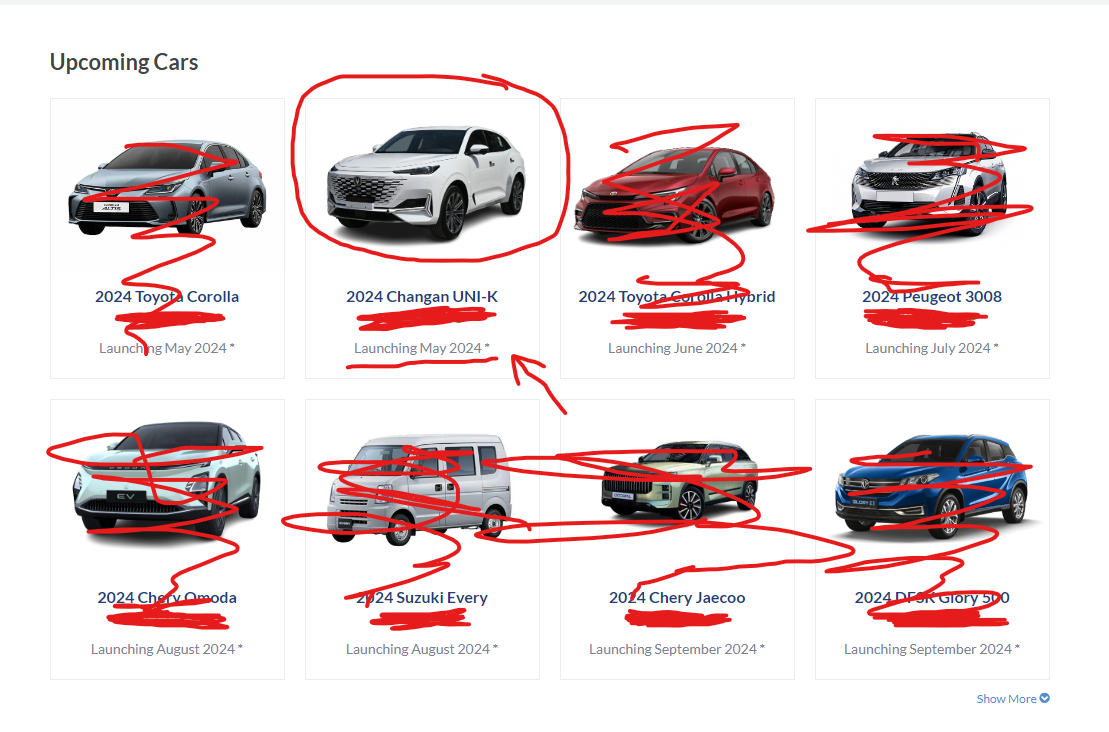Click the green Chery Jaecoo SUV image
Image resolution: width=1109 pixels, height=732 pixels.
pyautogui.click(x=680, y=481)
